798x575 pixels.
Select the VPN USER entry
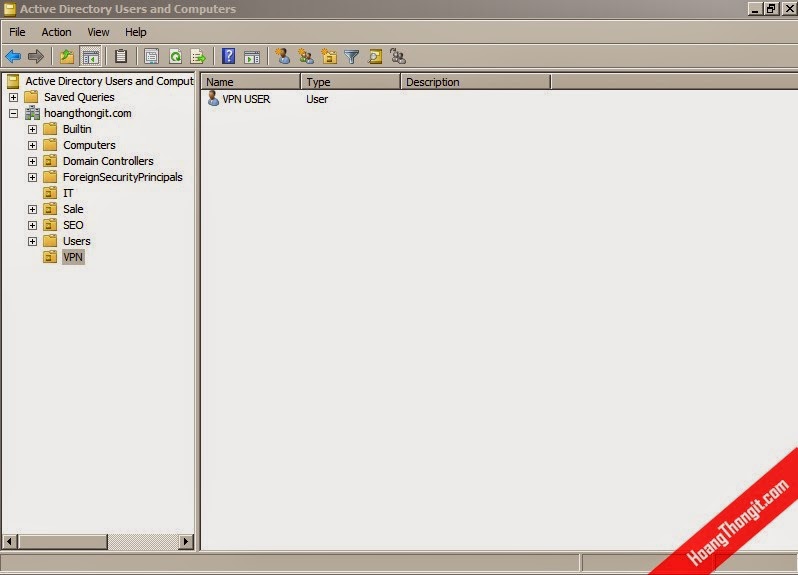(246, 99)
